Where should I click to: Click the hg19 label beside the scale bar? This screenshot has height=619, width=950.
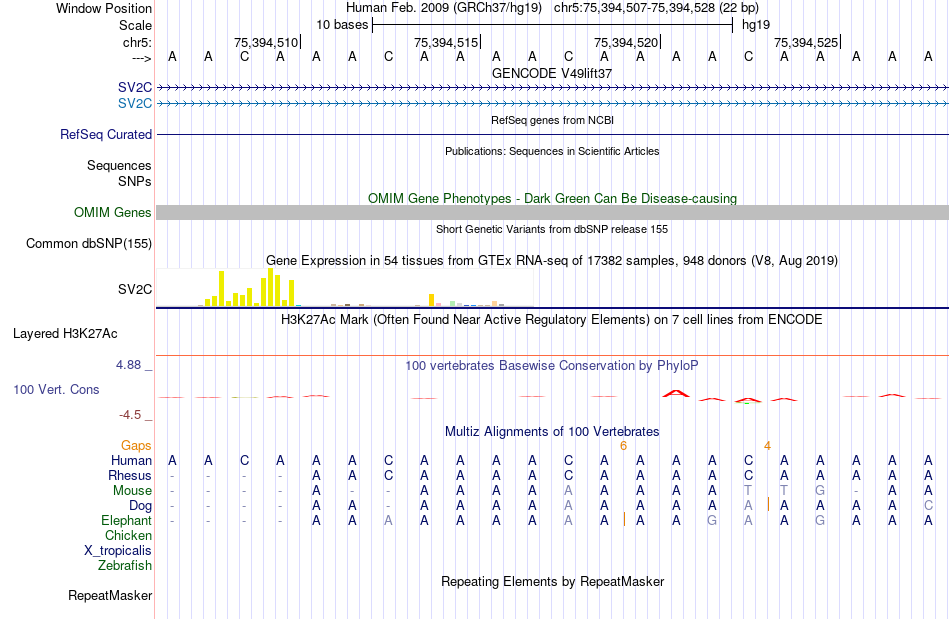[756, 25]
